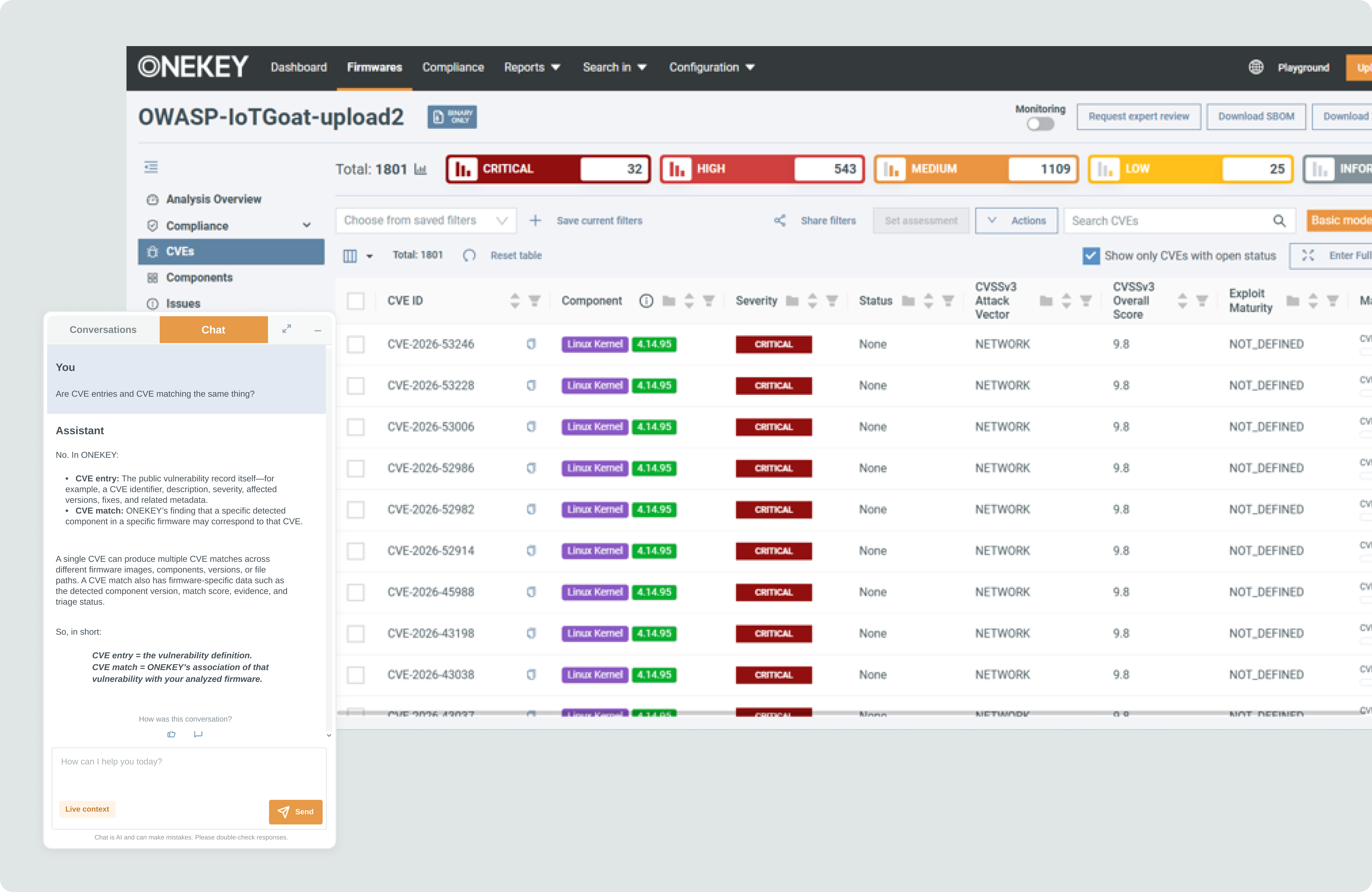Uncheck Show only CVEs with open status
This screenshot has height=892, width=1372.
coord(1091,256)
